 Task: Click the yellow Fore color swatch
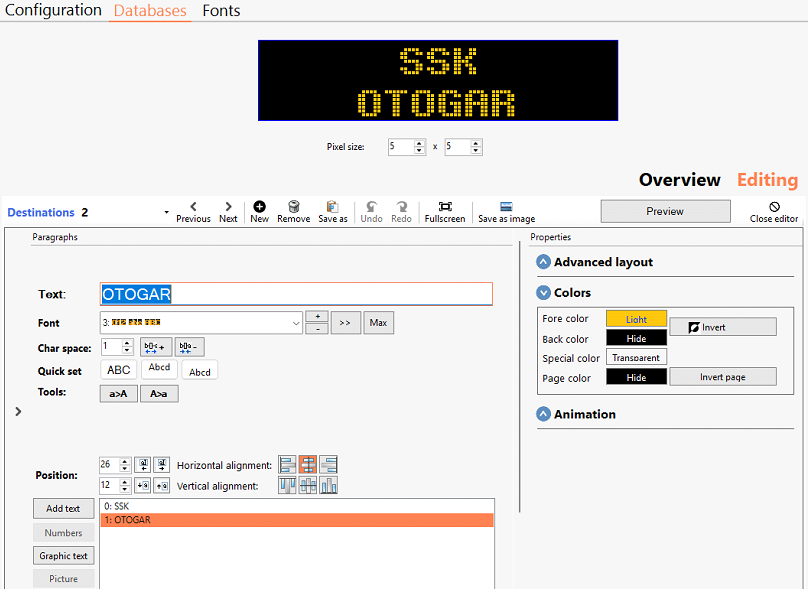(636, 319)
